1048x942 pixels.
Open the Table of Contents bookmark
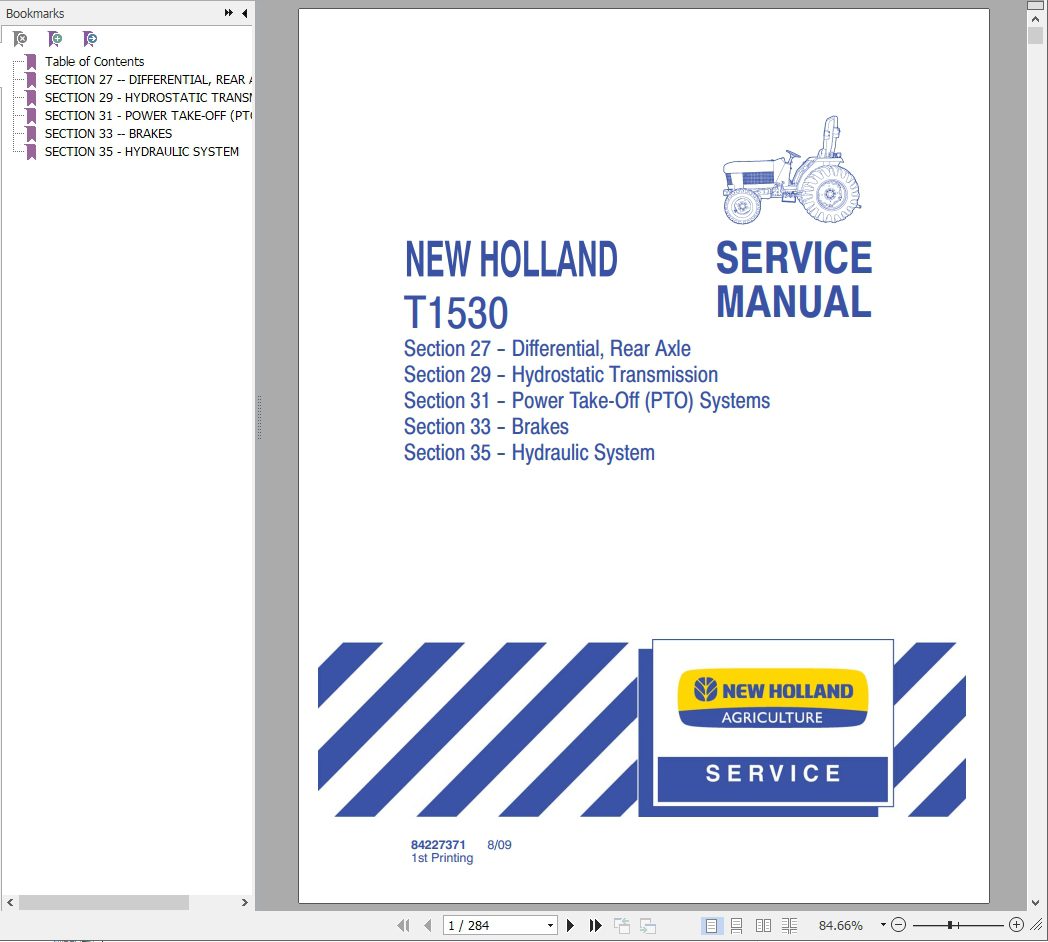click(x=94, y=61)
